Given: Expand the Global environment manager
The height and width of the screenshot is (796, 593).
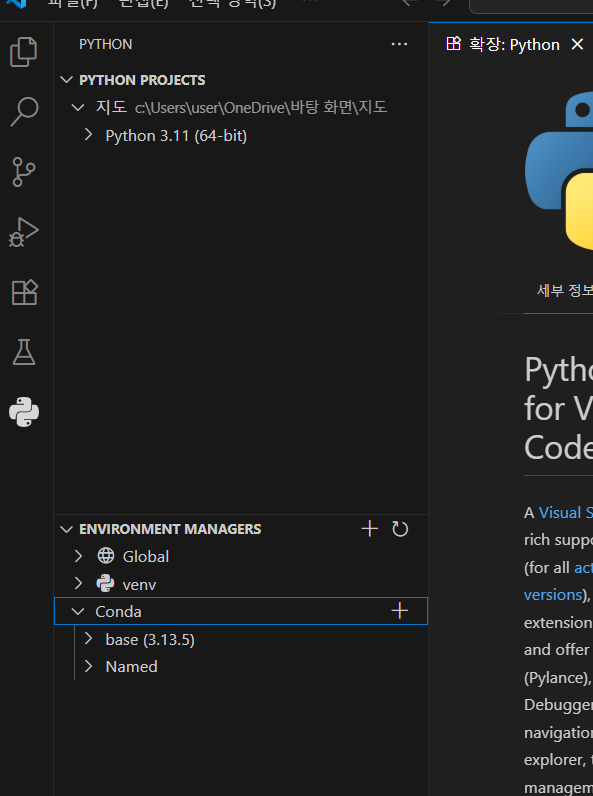Looking at the screenshot, I should (78, 556).
